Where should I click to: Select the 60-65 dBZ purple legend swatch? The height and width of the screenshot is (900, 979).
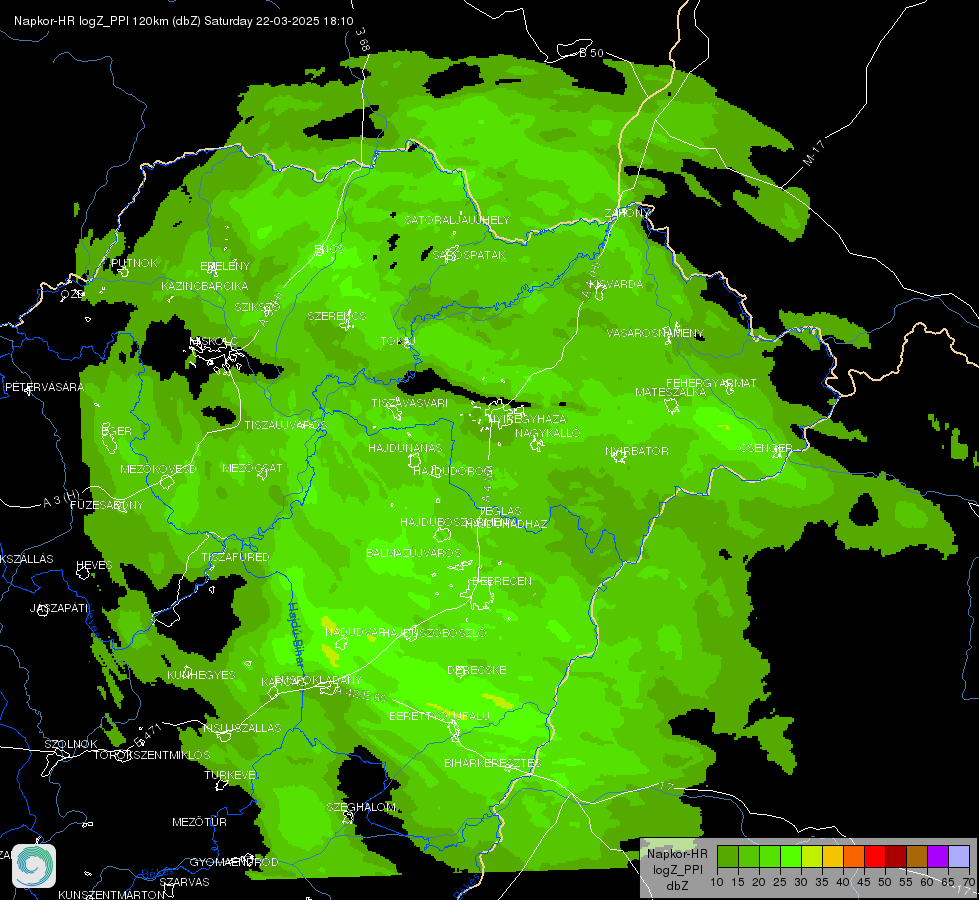coord(938,857)
